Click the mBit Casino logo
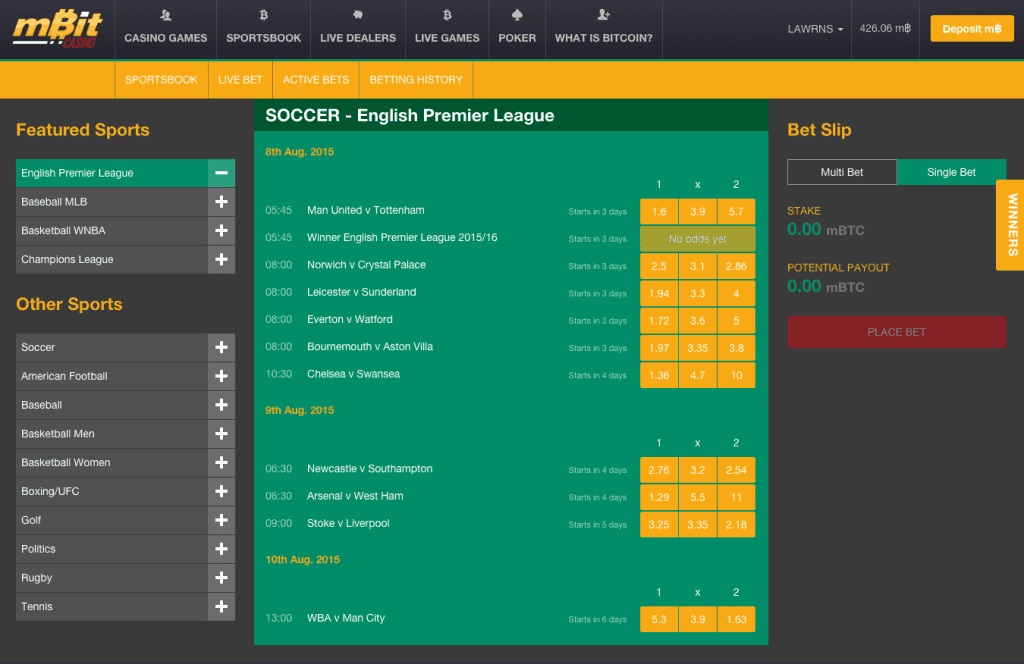The height and width of the screenshot is (664, 1024). [x=57, y=29]
